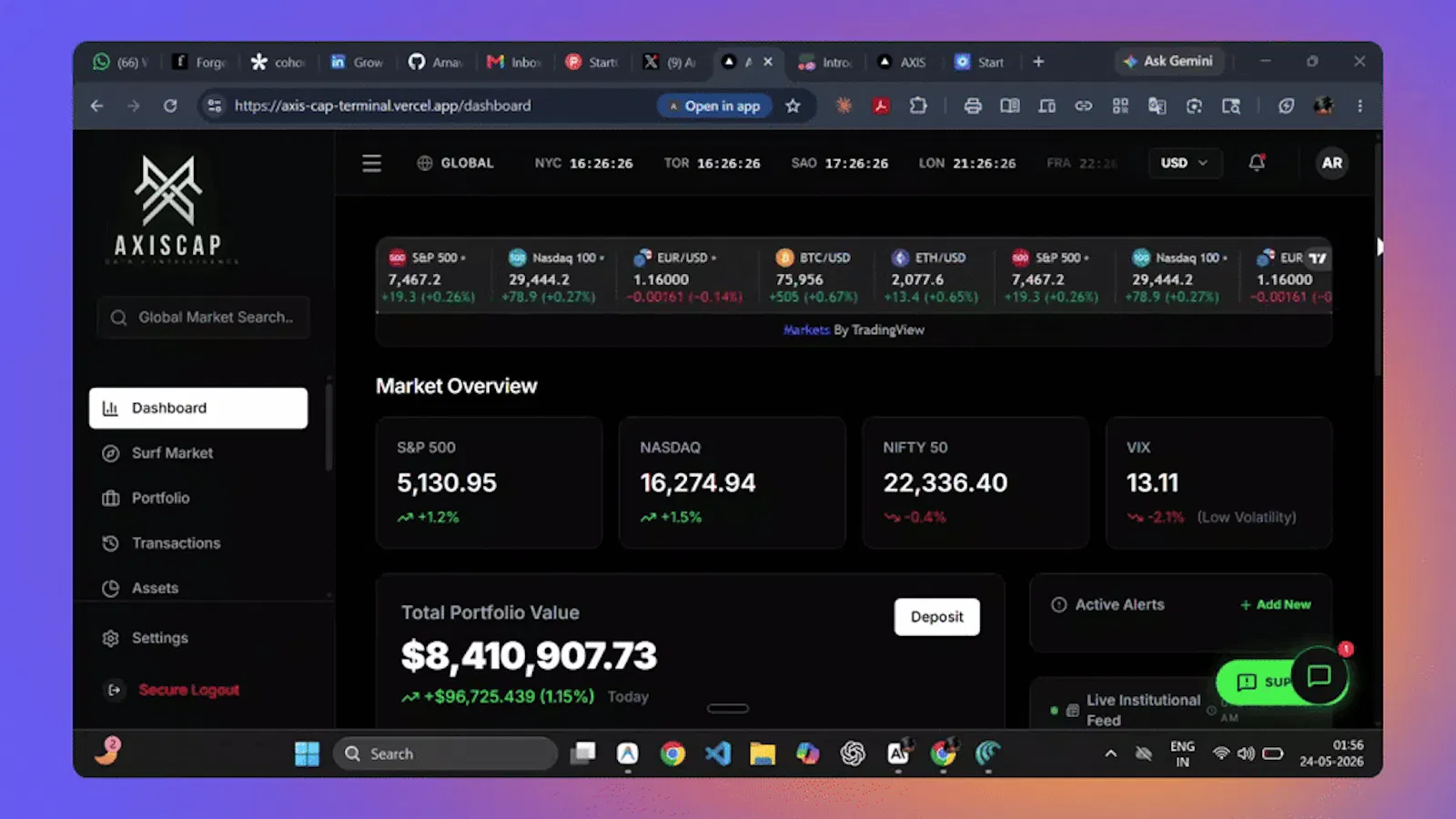Image resolution: width=1456 pixels, height=819 pixels.
Task: Click the copy link toolbar icon
Action: [1083, 106]
